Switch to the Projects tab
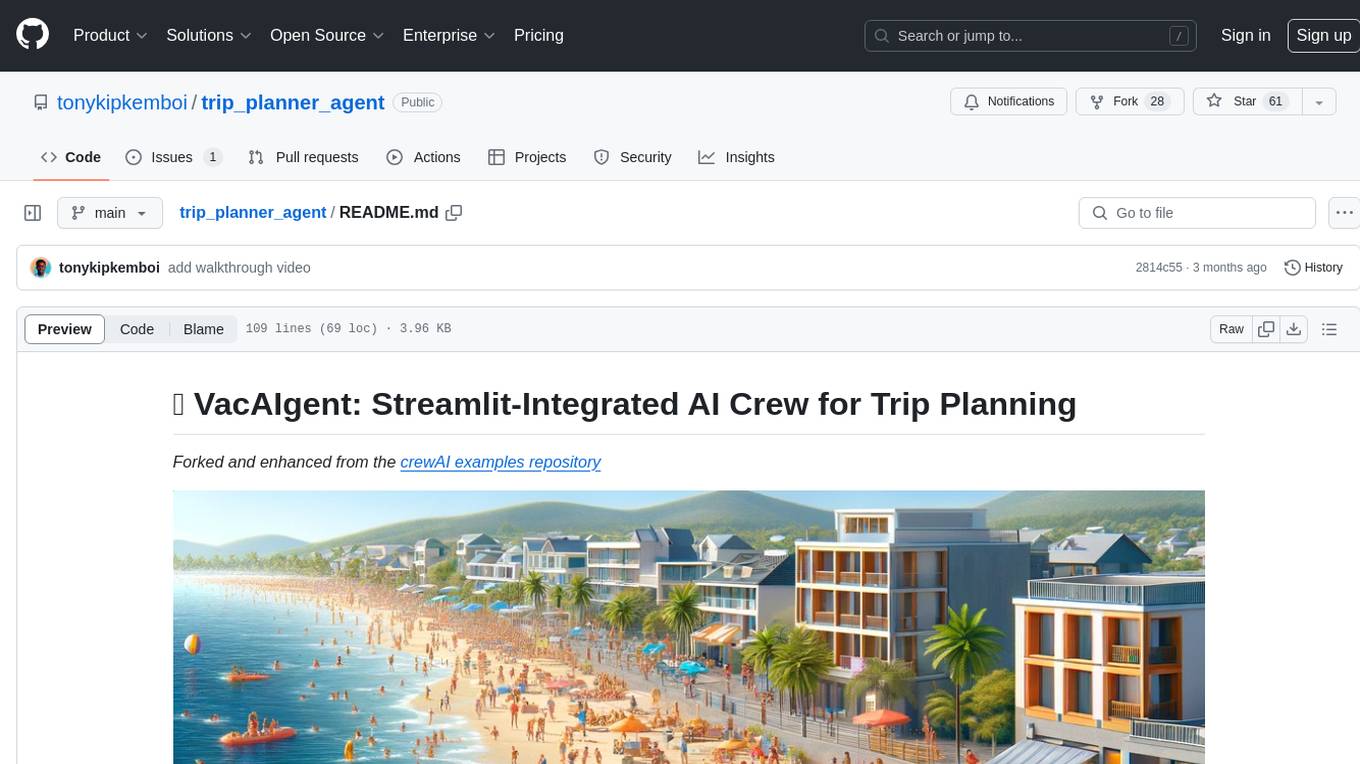1360x764 pixels. tap(527, 157)
